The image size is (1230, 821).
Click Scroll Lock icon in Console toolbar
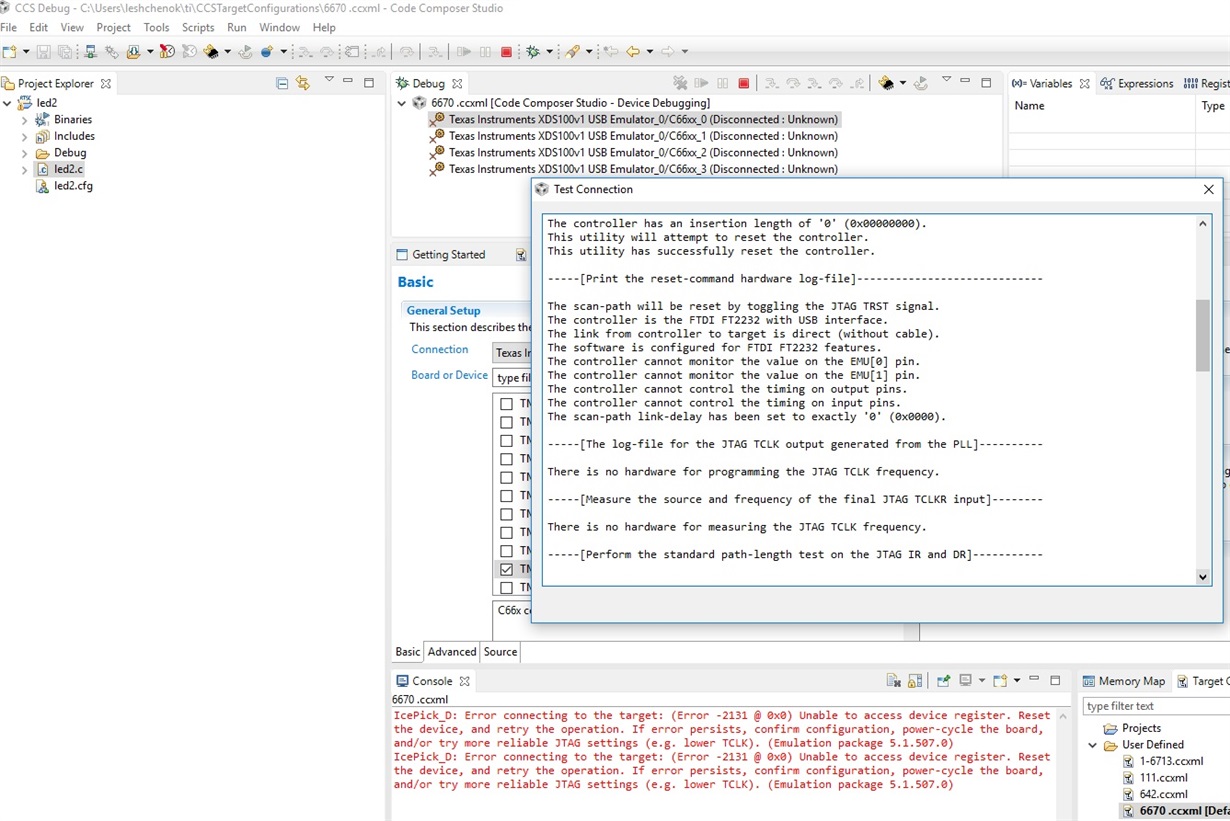[x=915, y=680]
